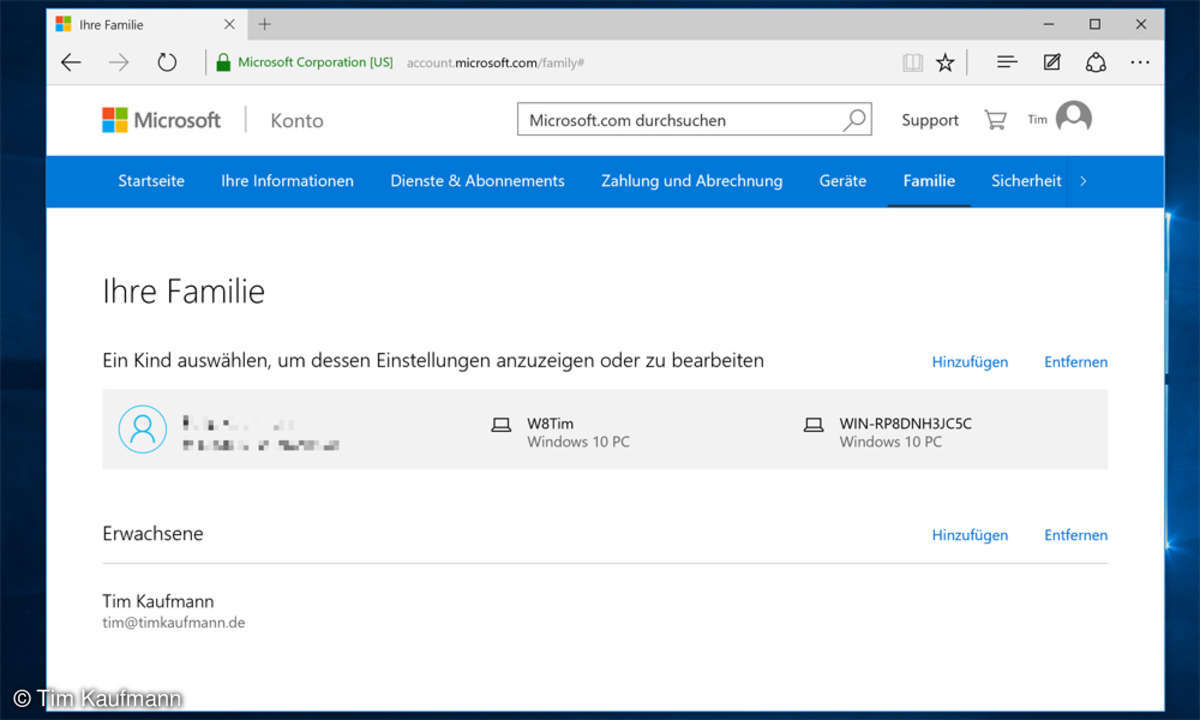Click Entfernen link for children
Image resolution: width=1200 pixels, height=720 pixels.
click(x=1076, y=362)
